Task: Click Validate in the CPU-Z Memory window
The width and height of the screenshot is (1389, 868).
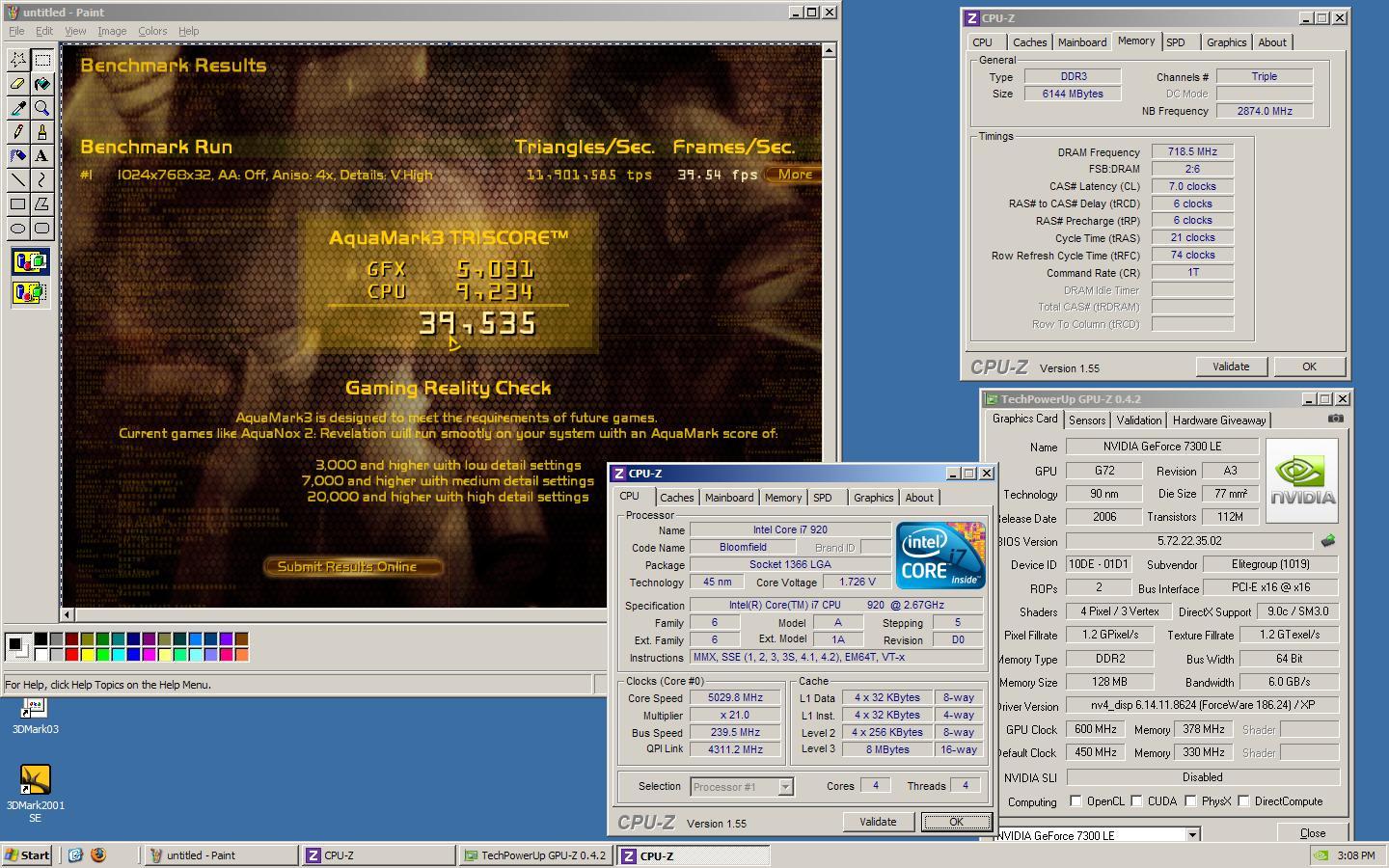Action: click(1231, 366)
